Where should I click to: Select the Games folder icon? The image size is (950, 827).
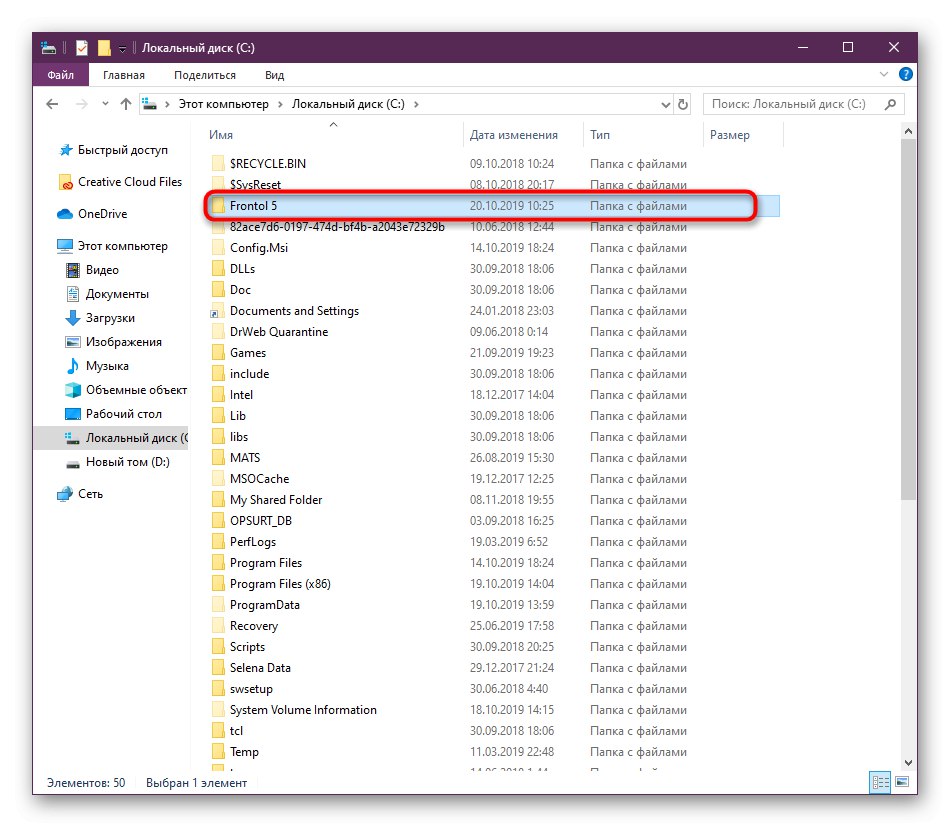(218, 353)
